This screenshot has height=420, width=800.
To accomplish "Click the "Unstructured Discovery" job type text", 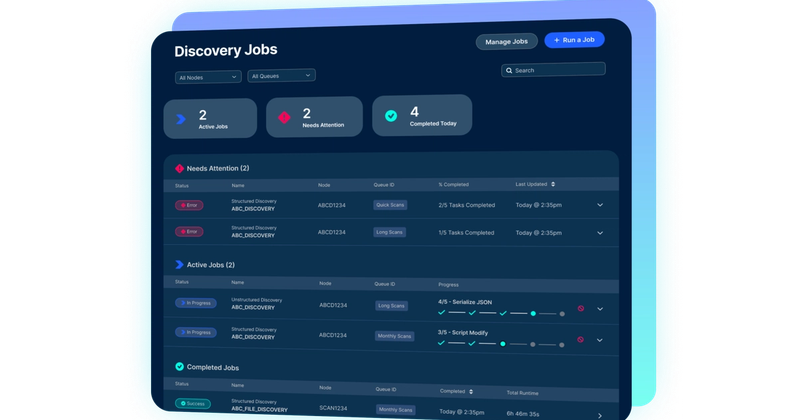I will tap(257, 300).
